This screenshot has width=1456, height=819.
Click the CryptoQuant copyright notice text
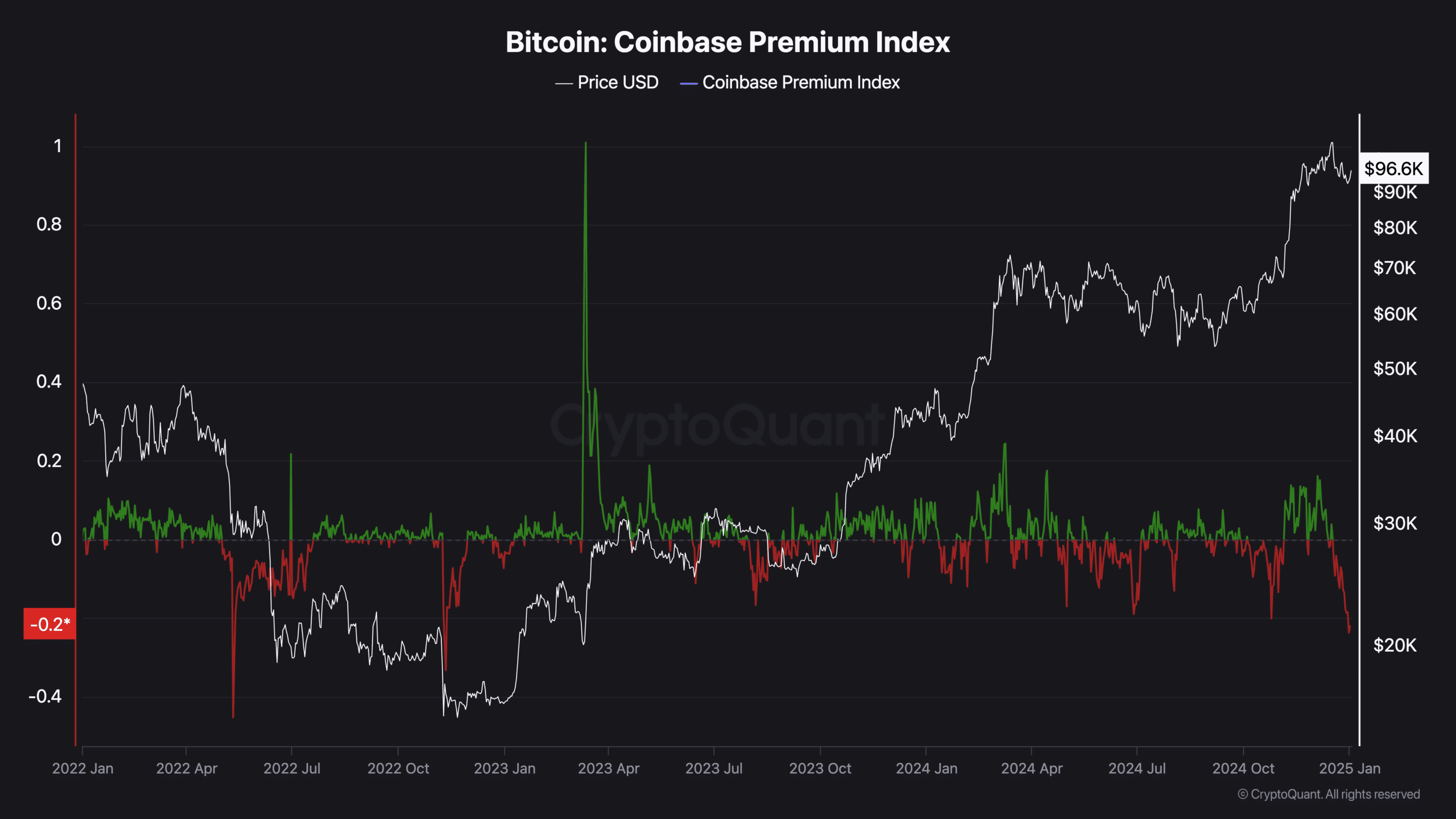[x=1328, y=794]
